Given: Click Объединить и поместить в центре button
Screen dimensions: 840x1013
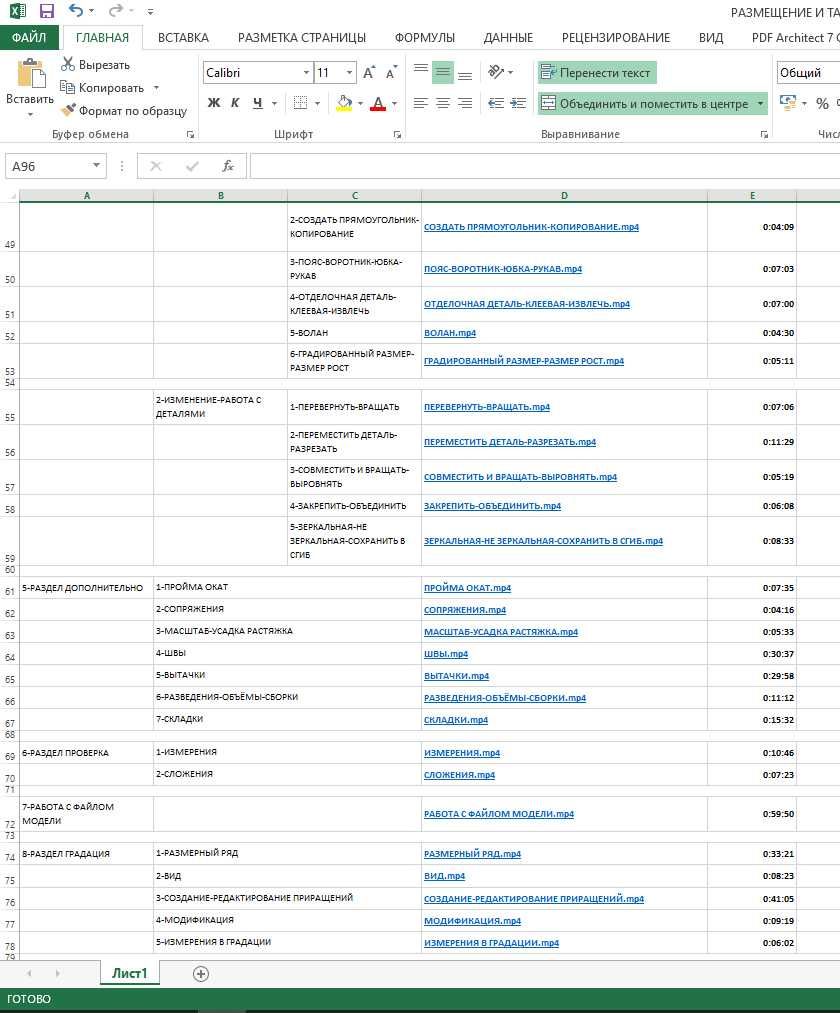Looking at the screenshot, I should pos(645,103).
